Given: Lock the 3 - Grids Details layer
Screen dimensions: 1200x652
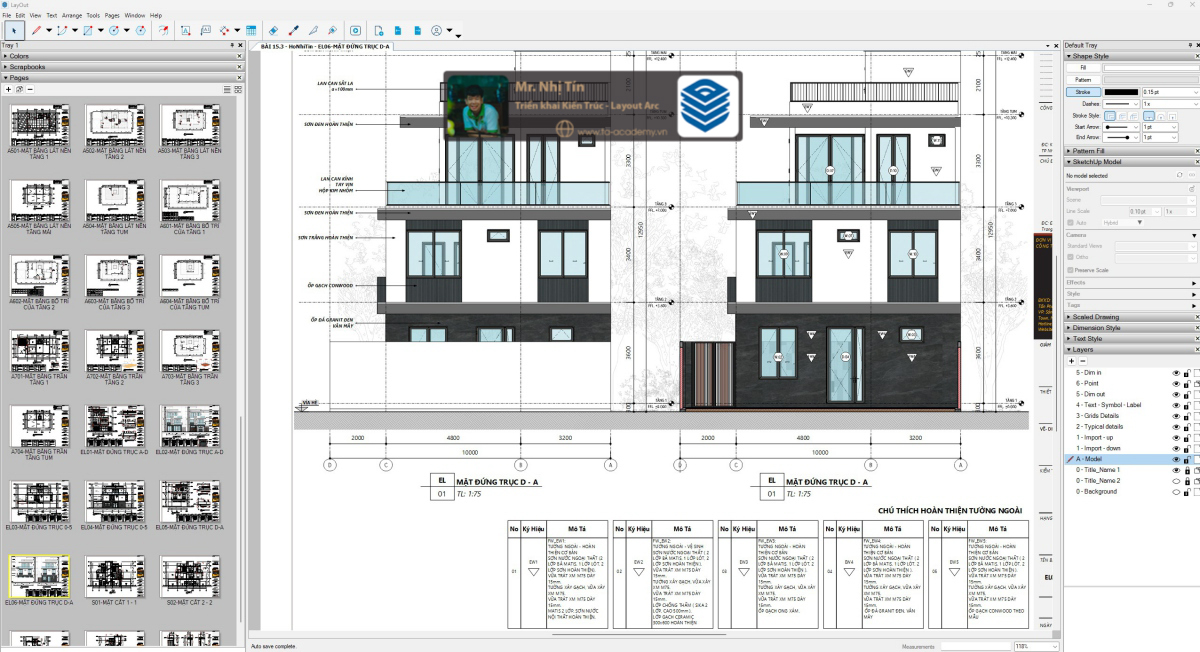Looking at the screenshot, I should [x=1187, y=416].
